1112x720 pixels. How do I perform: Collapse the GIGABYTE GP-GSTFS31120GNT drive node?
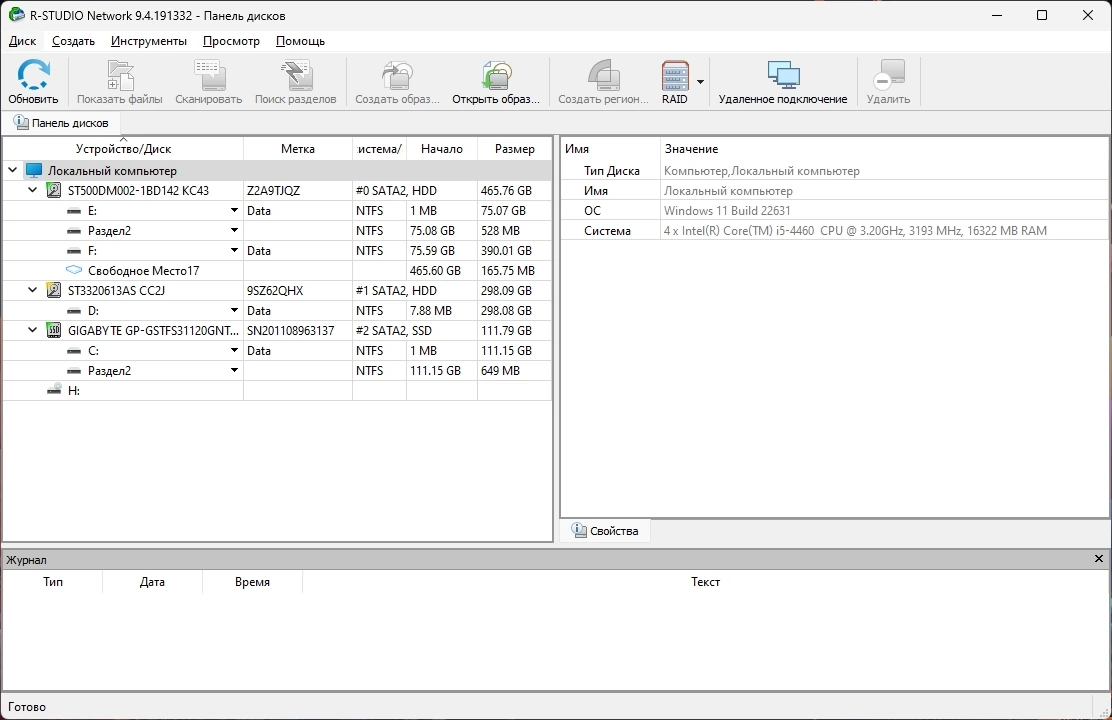tap(33, 330)
